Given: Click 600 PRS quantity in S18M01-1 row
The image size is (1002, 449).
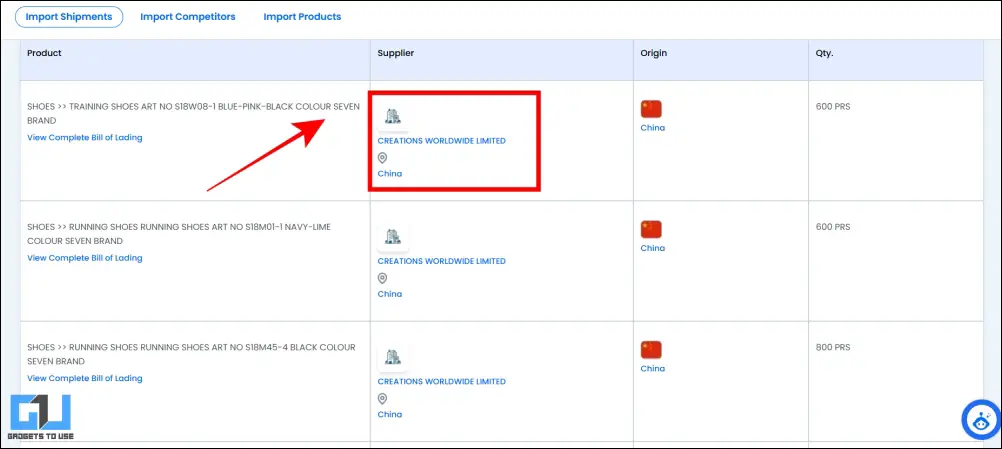Looking at the screenshot, I should click(x=833, y=227).
